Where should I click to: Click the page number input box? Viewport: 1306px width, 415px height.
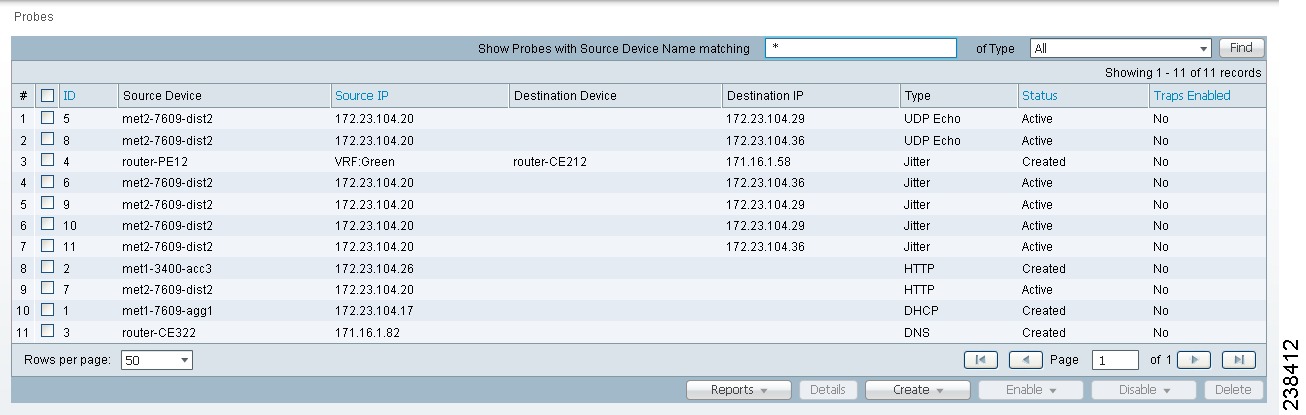click(x=1116, y=360)
